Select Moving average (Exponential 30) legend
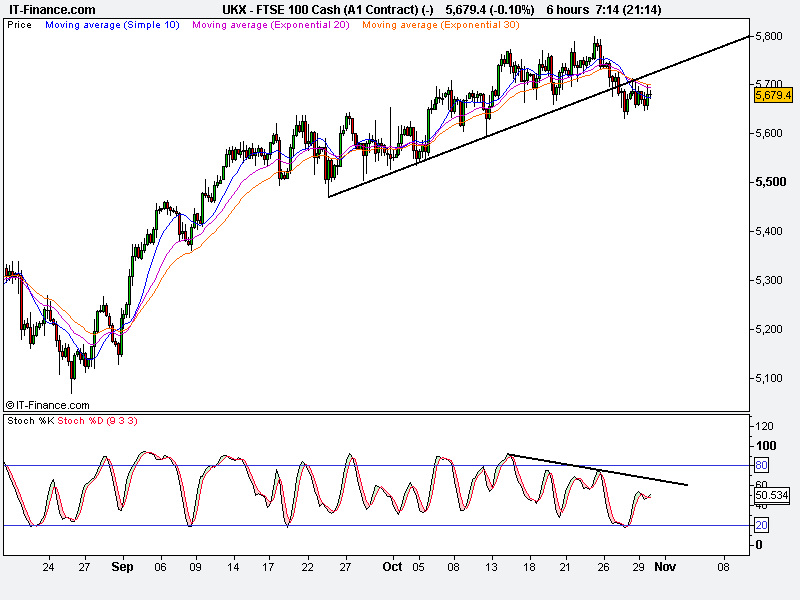This screenshot has width=800, height=600. pyautogui.click(x=441, y=24)
